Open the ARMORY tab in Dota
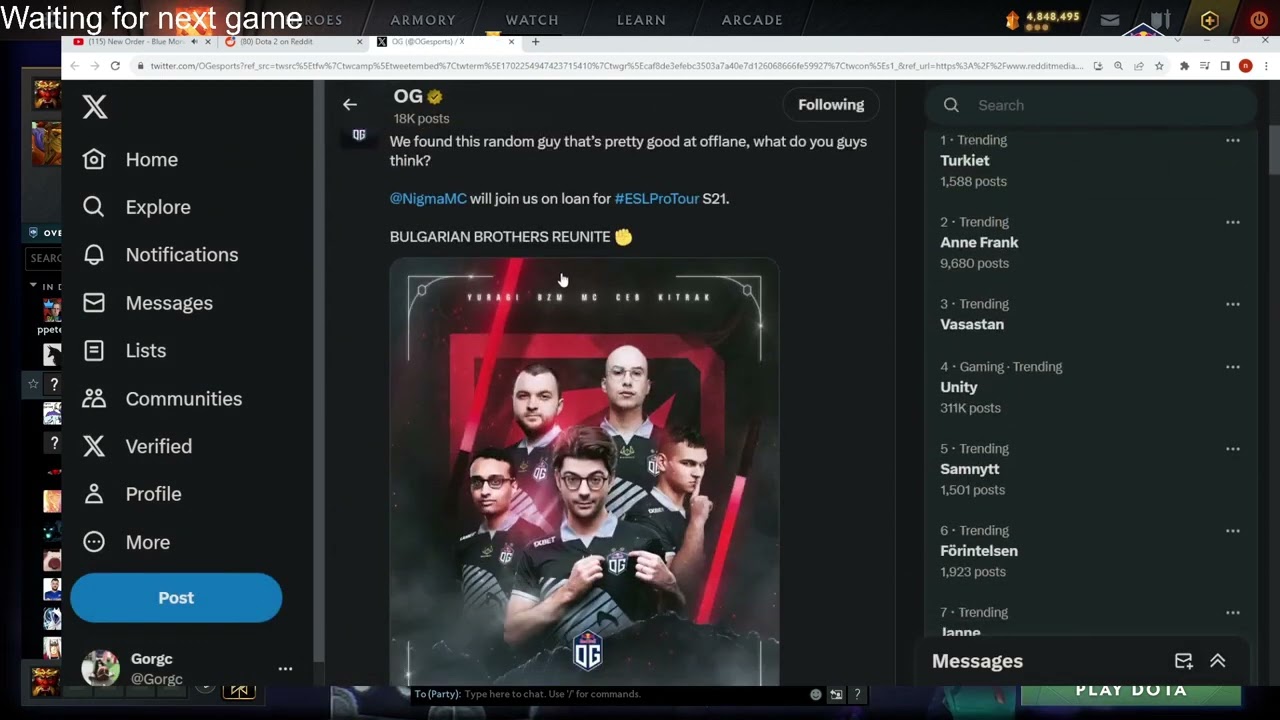This screenshot has height=720, width=1280. 423,20
